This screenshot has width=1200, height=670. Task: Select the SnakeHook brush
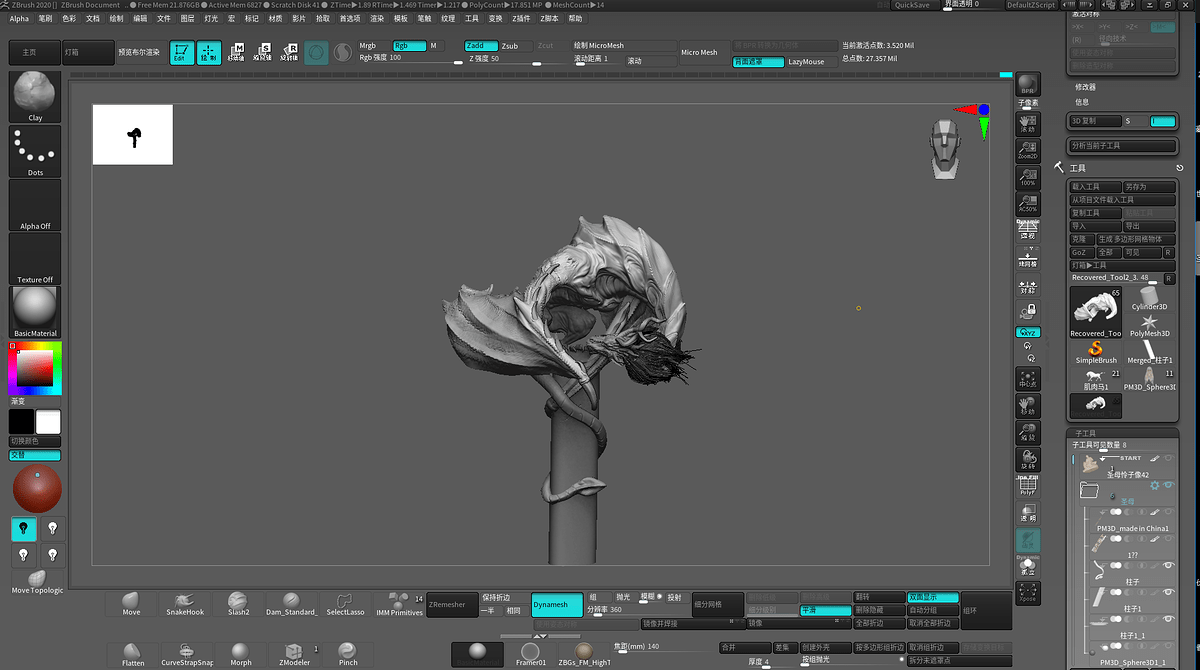pyautogui.click(x=184, y=603)
